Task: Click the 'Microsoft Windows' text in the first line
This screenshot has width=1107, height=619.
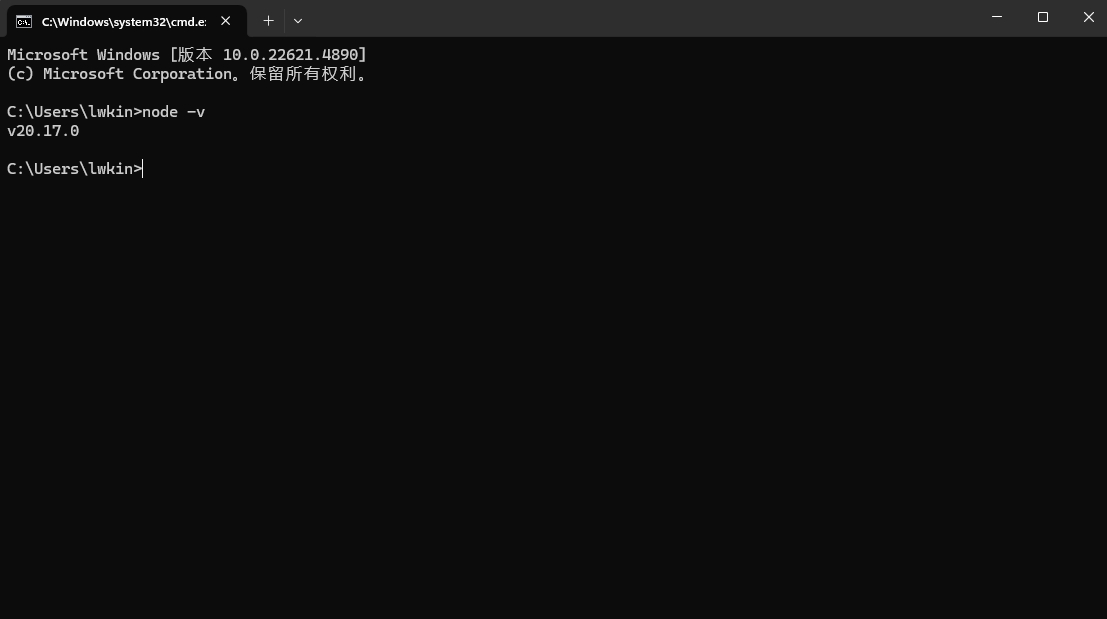Action: (83, 54)
